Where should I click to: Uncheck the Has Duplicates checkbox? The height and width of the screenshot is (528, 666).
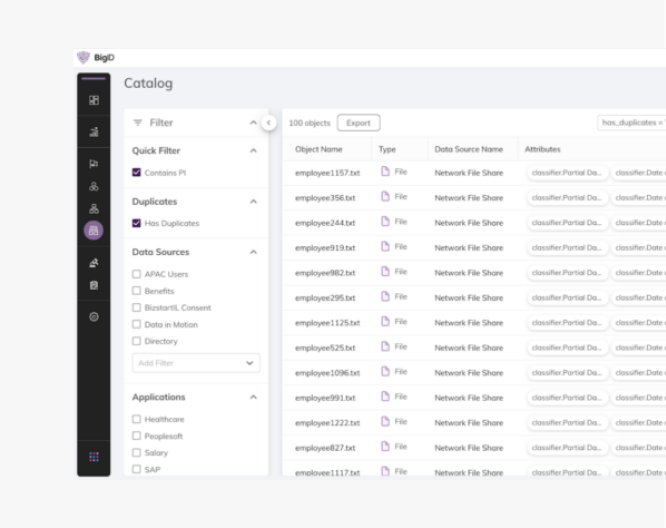click(137, 223)
